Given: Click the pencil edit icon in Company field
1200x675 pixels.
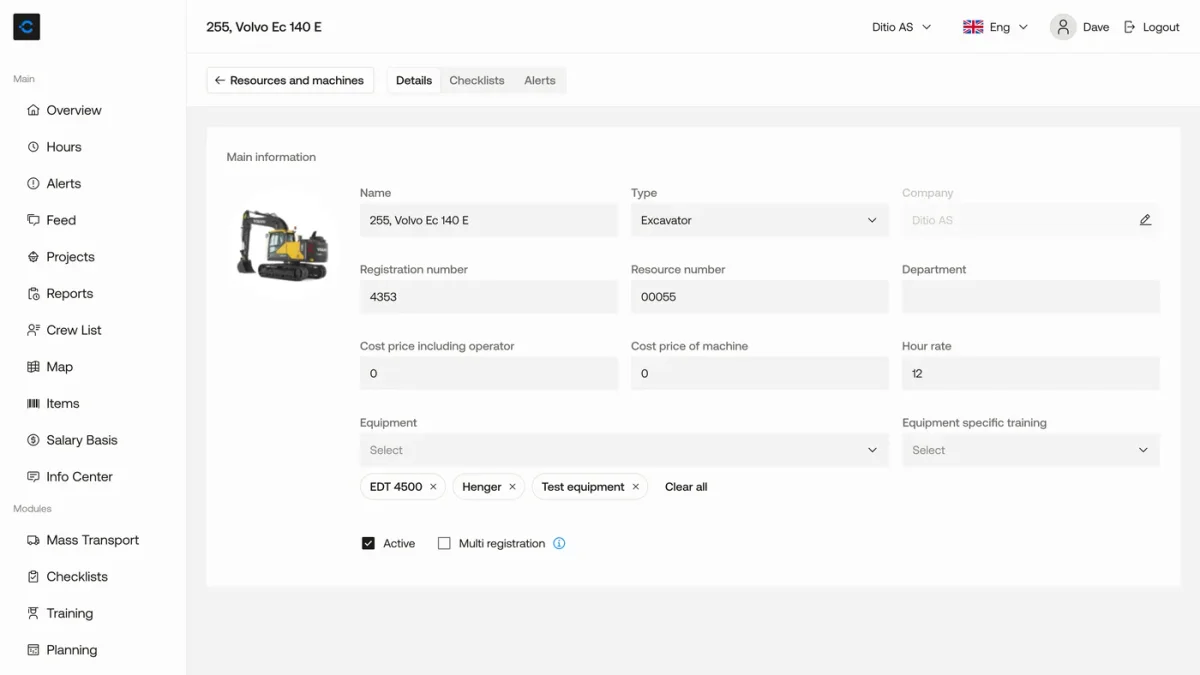Looking at the screenshot, I should coord(1145,220).
